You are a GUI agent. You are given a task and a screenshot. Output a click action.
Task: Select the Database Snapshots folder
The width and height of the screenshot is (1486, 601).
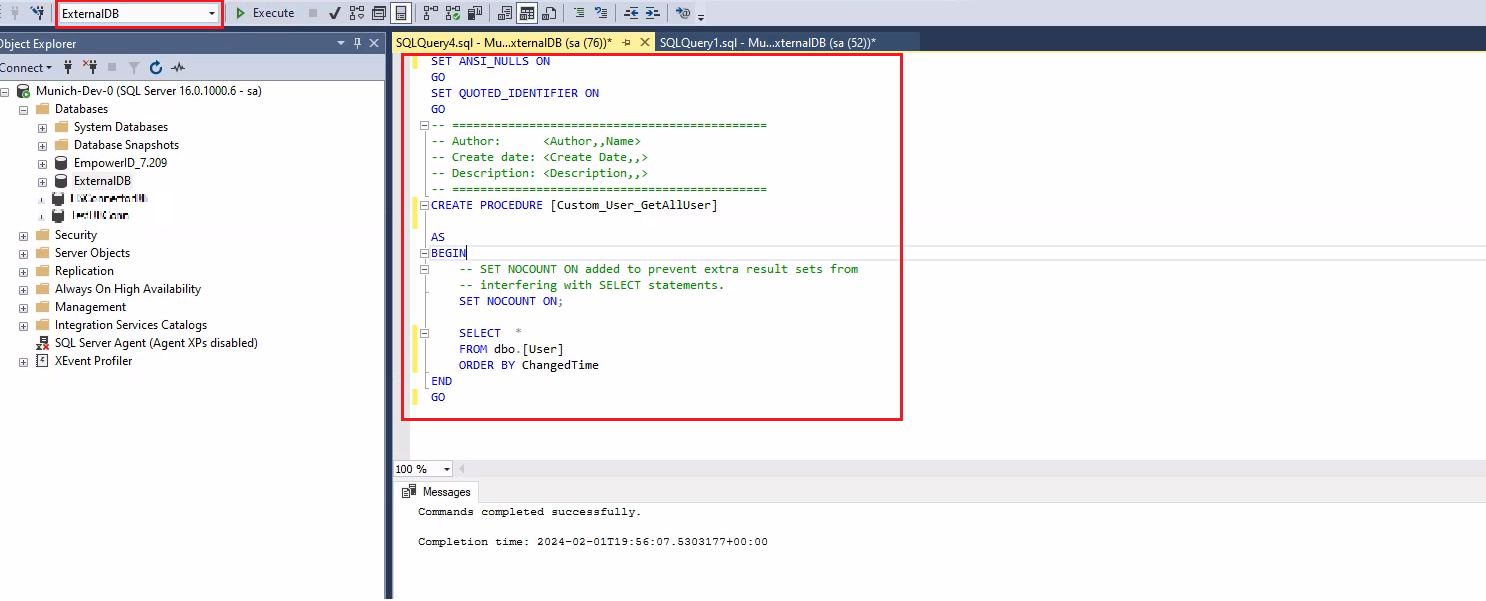[126, 145]
